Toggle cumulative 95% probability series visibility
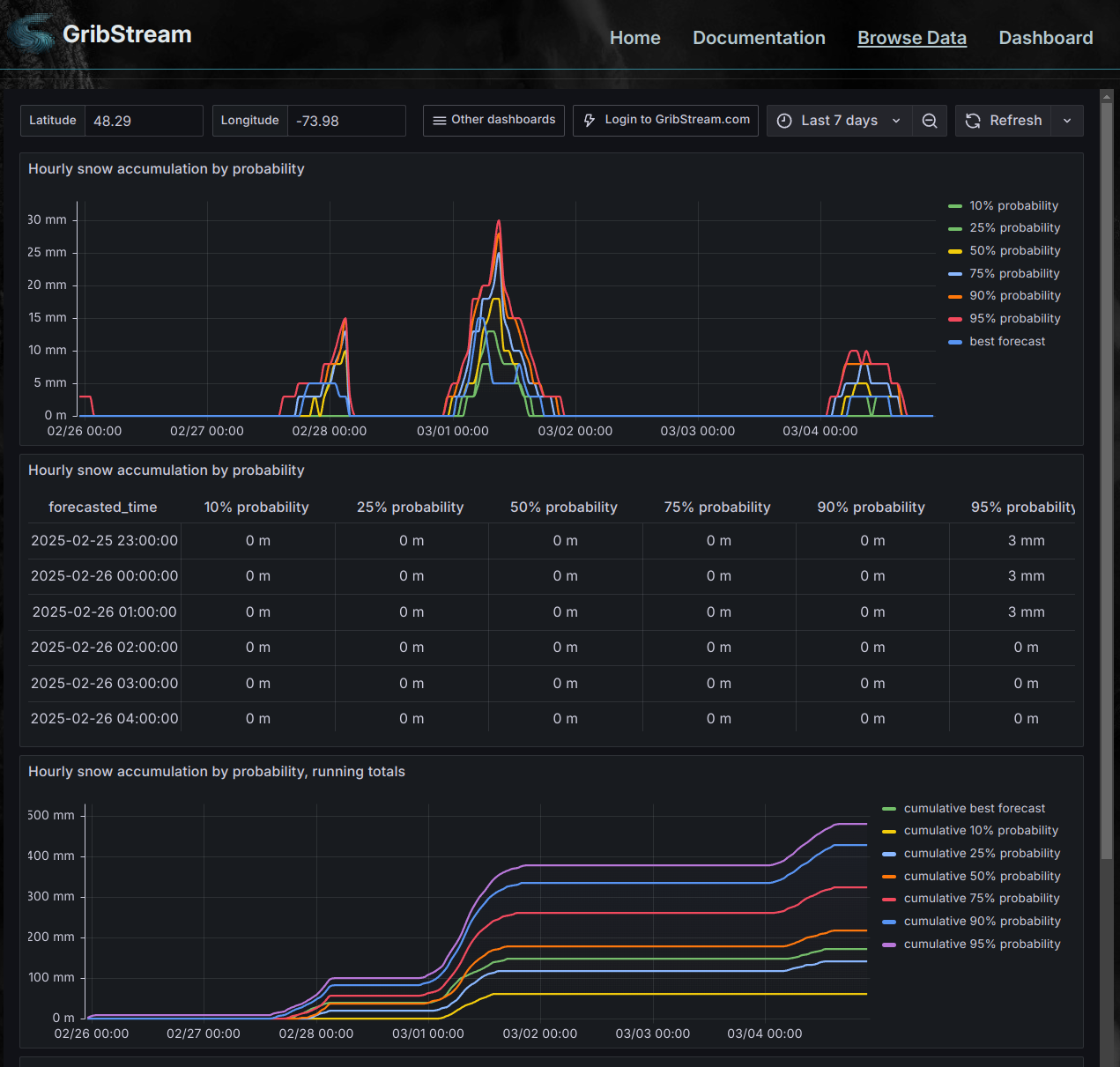Image resolution: width=1120 pixels, height=1067 pixels. (x=982, y=945)
